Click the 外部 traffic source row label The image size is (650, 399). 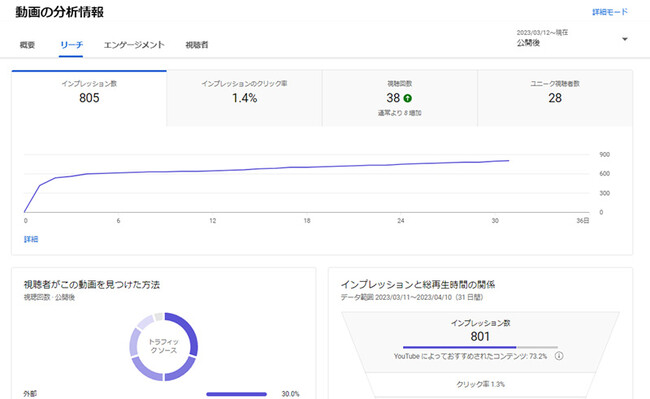pyautogui.click(x=30, y=394)
